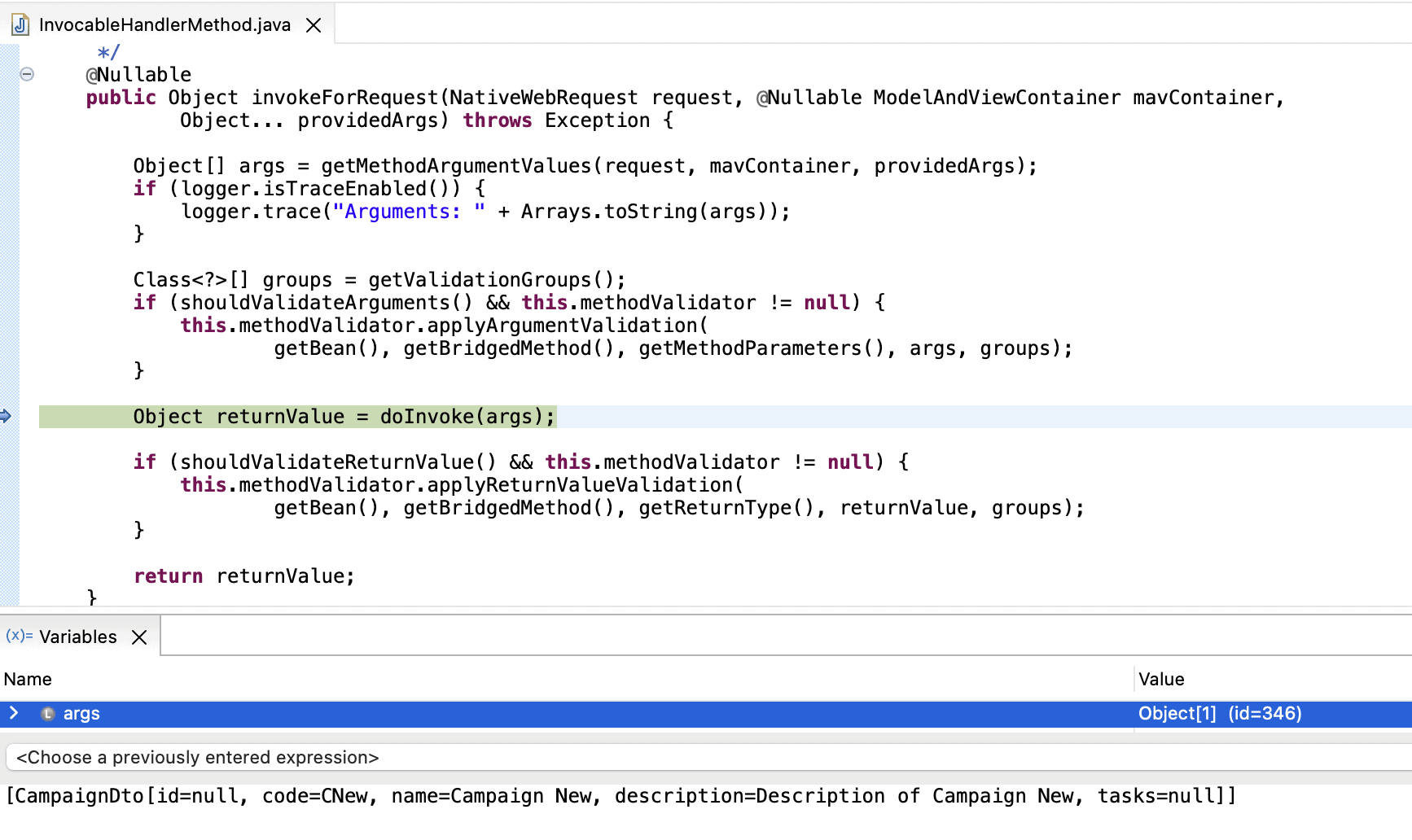1412x840 pixels.
Task: Click the Object[1] (id=346) value cell
Action: tap(1219, 714)
